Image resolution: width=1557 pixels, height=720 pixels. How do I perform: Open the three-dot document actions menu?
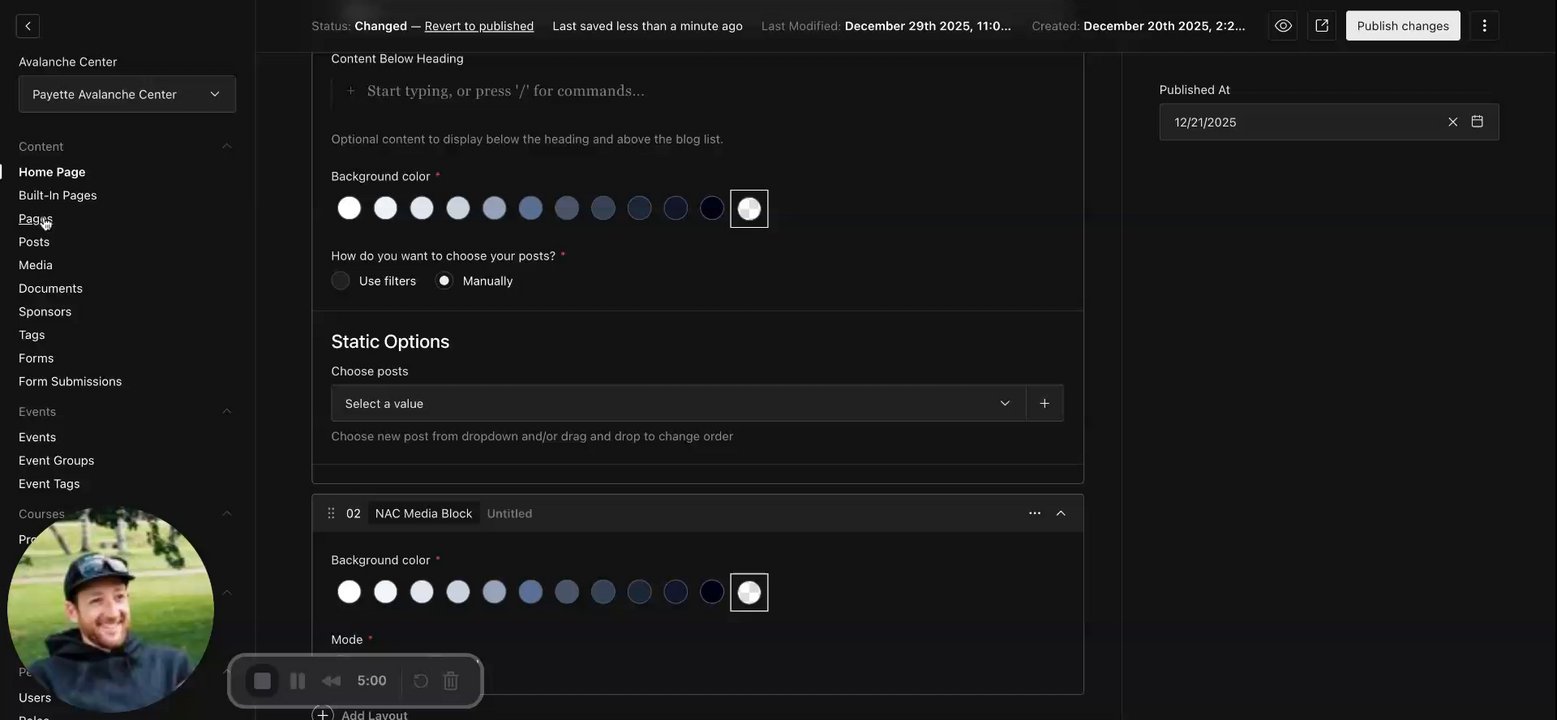(1485, 26)
